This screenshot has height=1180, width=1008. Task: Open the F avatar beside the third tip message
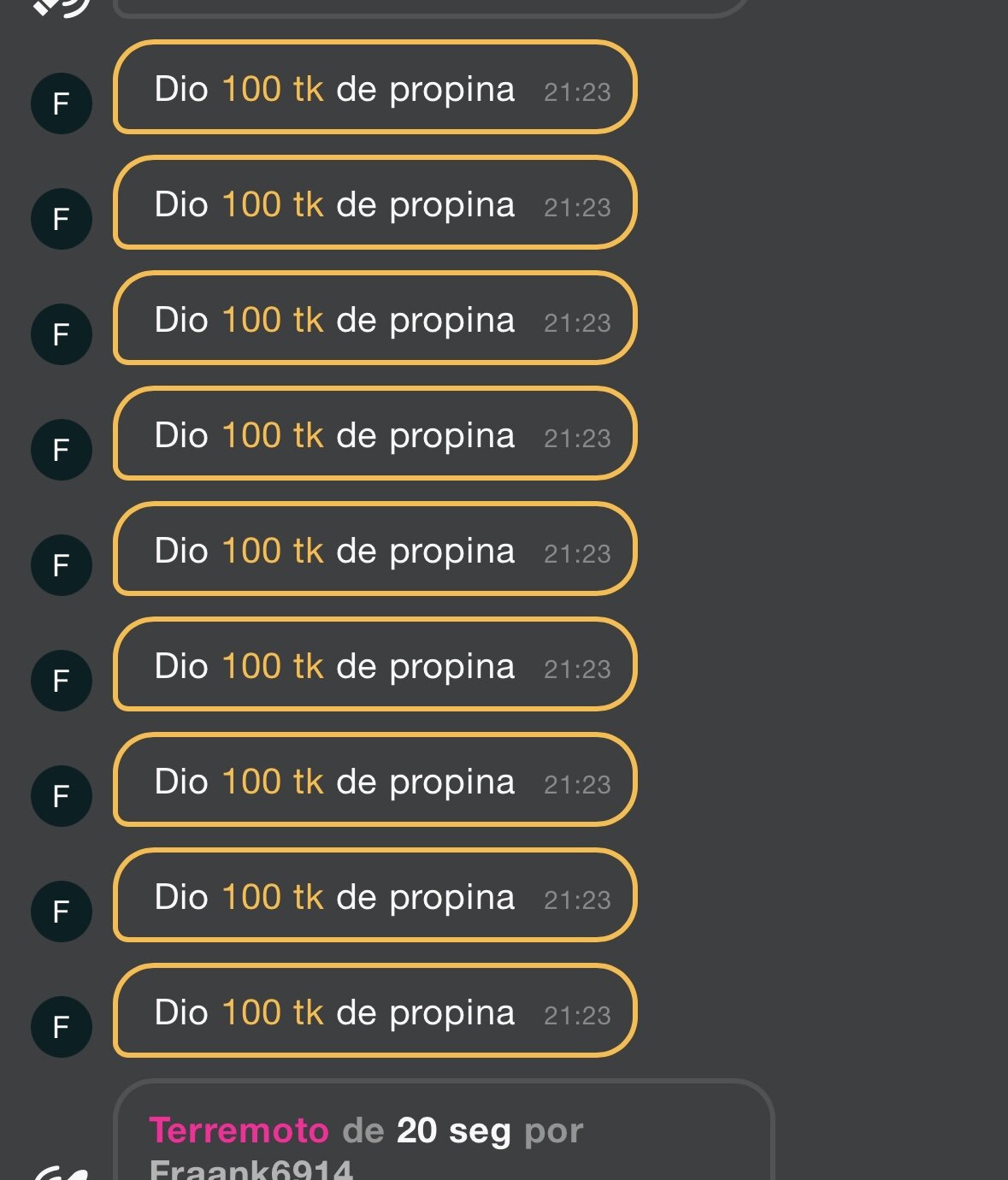point(62,335)
